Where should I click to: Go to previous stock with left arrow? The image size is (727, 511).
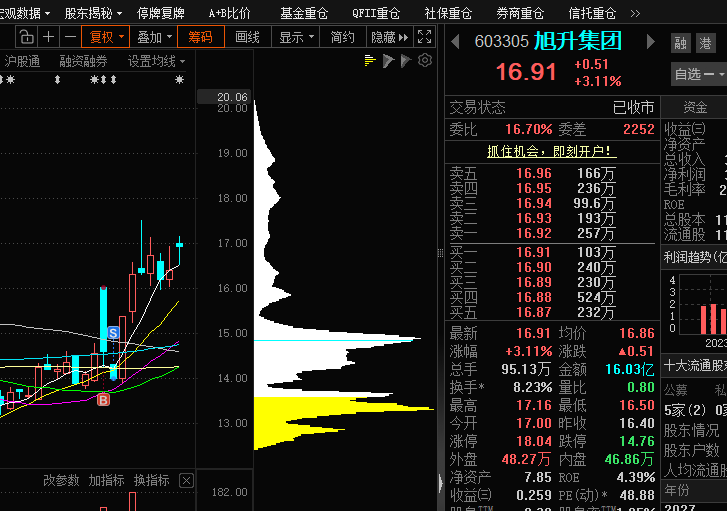point(455,42)
